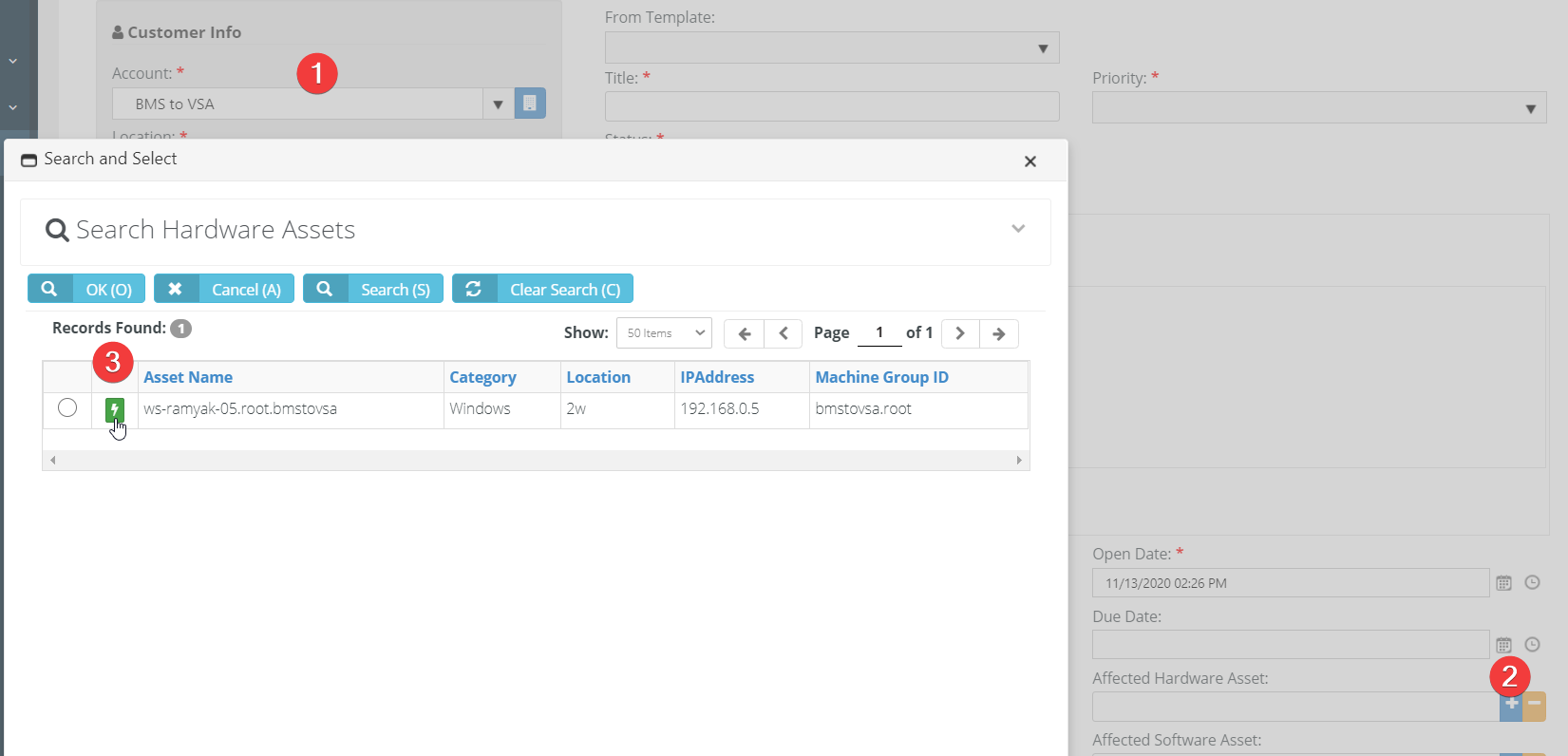The width and height of the screenshot is (1568, 756).
Task: Add affected hardware asset plus icon
Action: click(1511, 706)
